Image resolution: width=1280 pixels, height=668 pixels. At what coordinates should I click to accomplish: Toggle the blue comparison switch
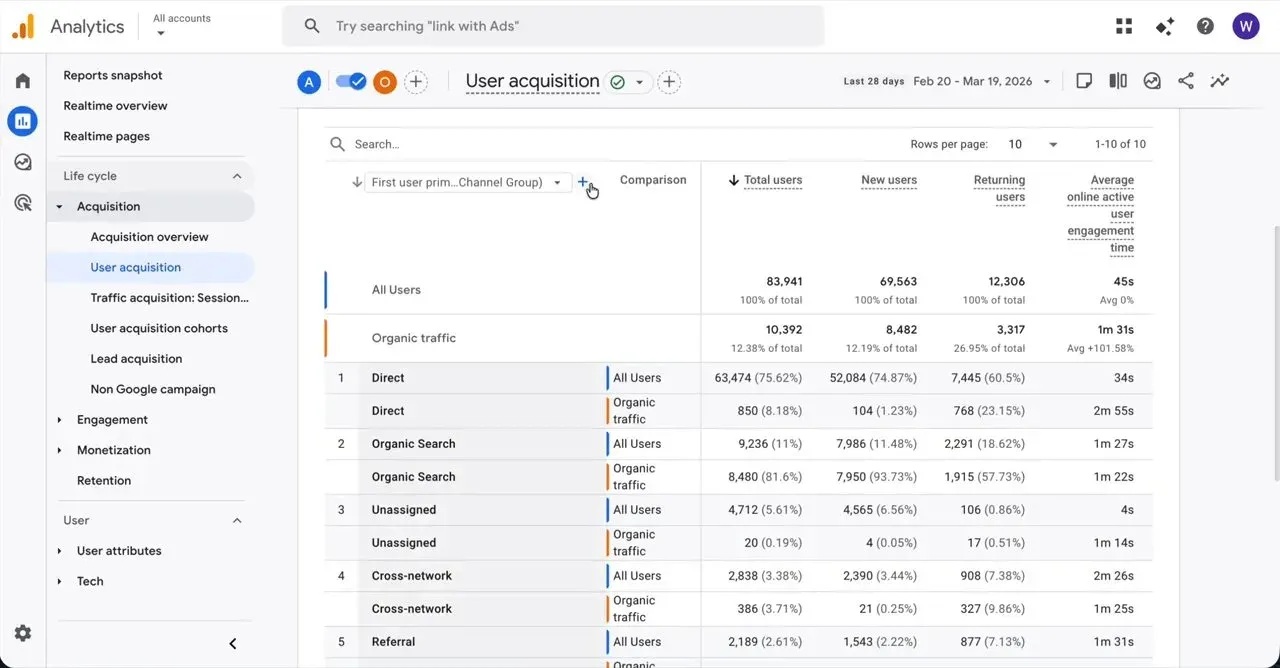pos(351,82)
